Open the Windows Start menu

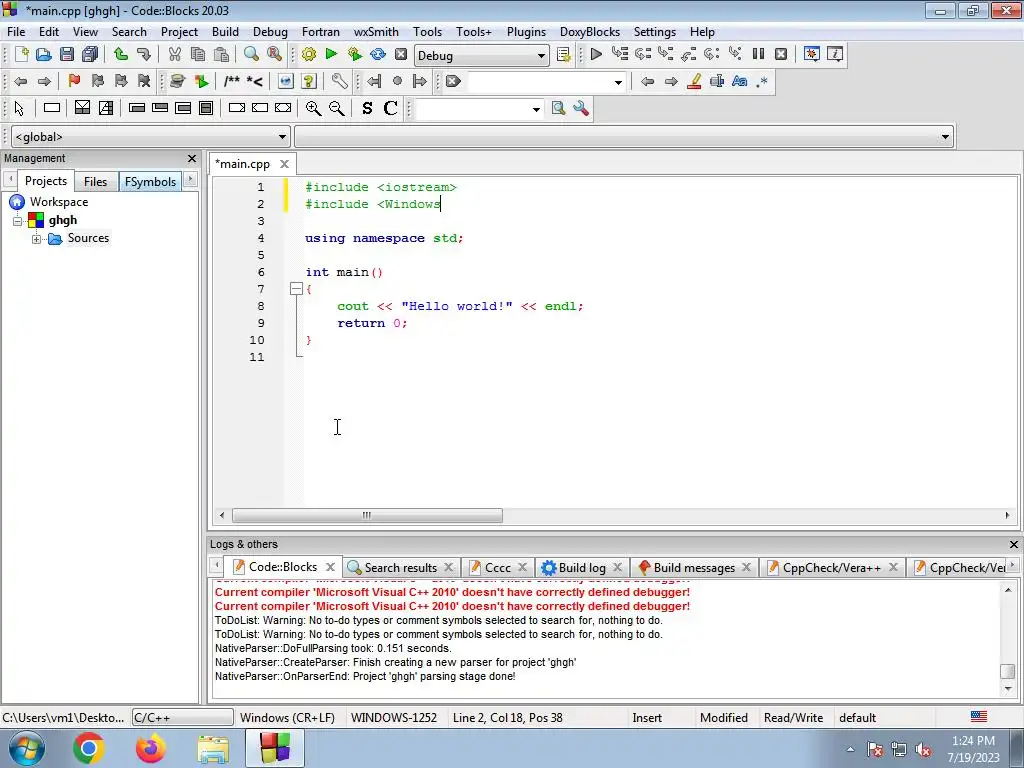pyautogui.click(x=27, y=748)
